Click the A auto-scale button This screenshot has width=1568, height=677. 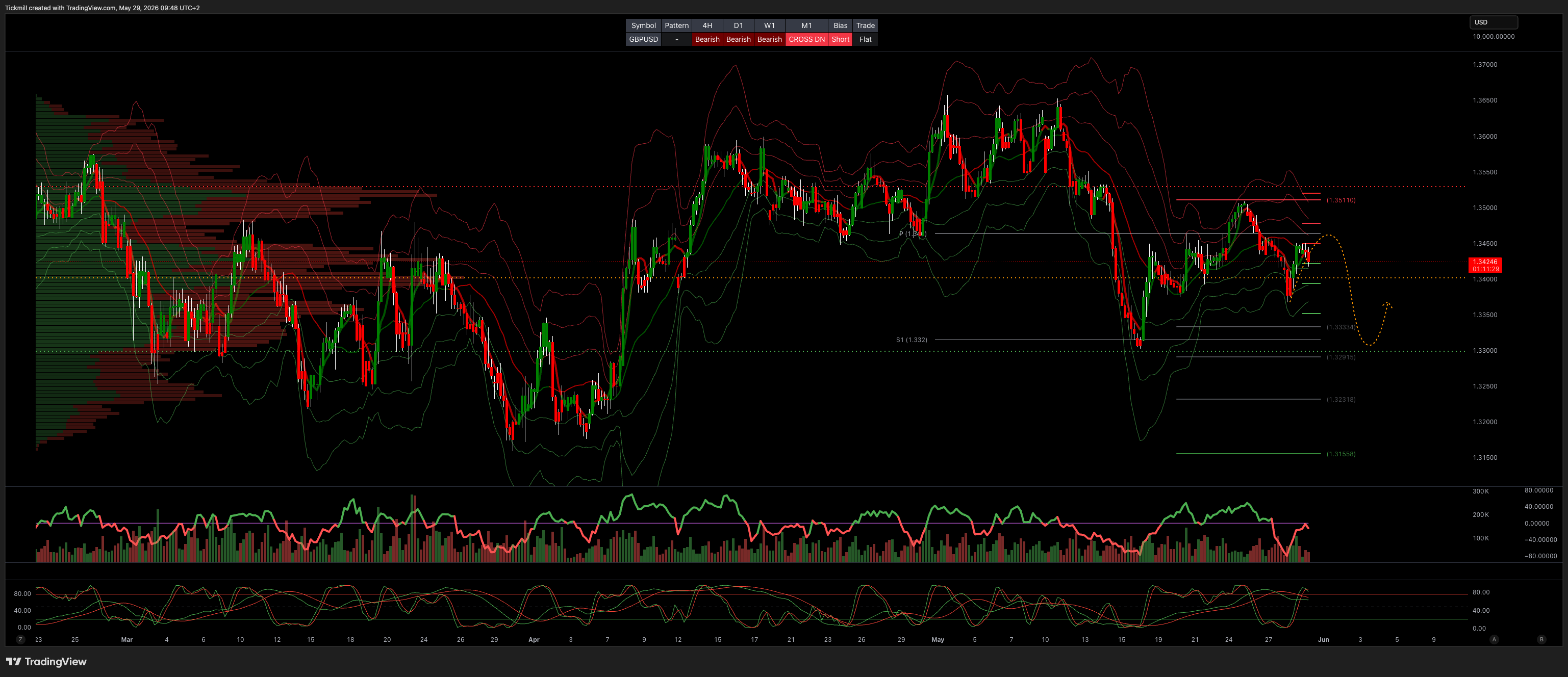tap(1494, 639)
